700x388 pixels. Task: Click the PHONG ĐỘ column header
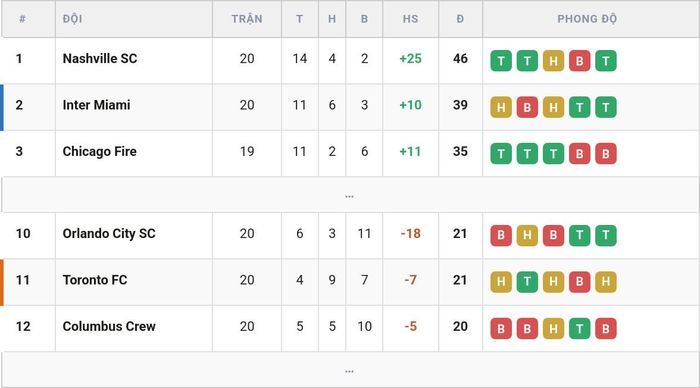587,19
